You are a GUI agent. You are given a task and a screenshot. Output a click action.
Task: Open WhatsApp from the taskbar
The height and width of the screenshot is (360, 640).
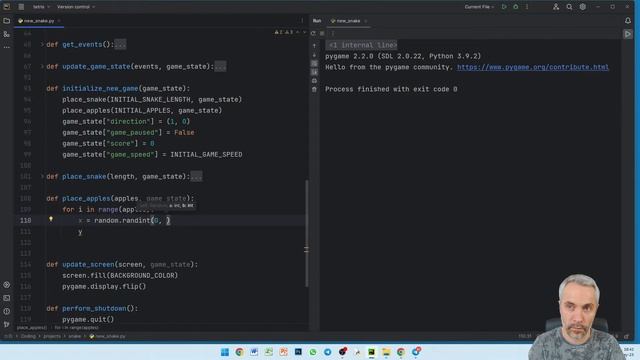(x=313, y=352)
